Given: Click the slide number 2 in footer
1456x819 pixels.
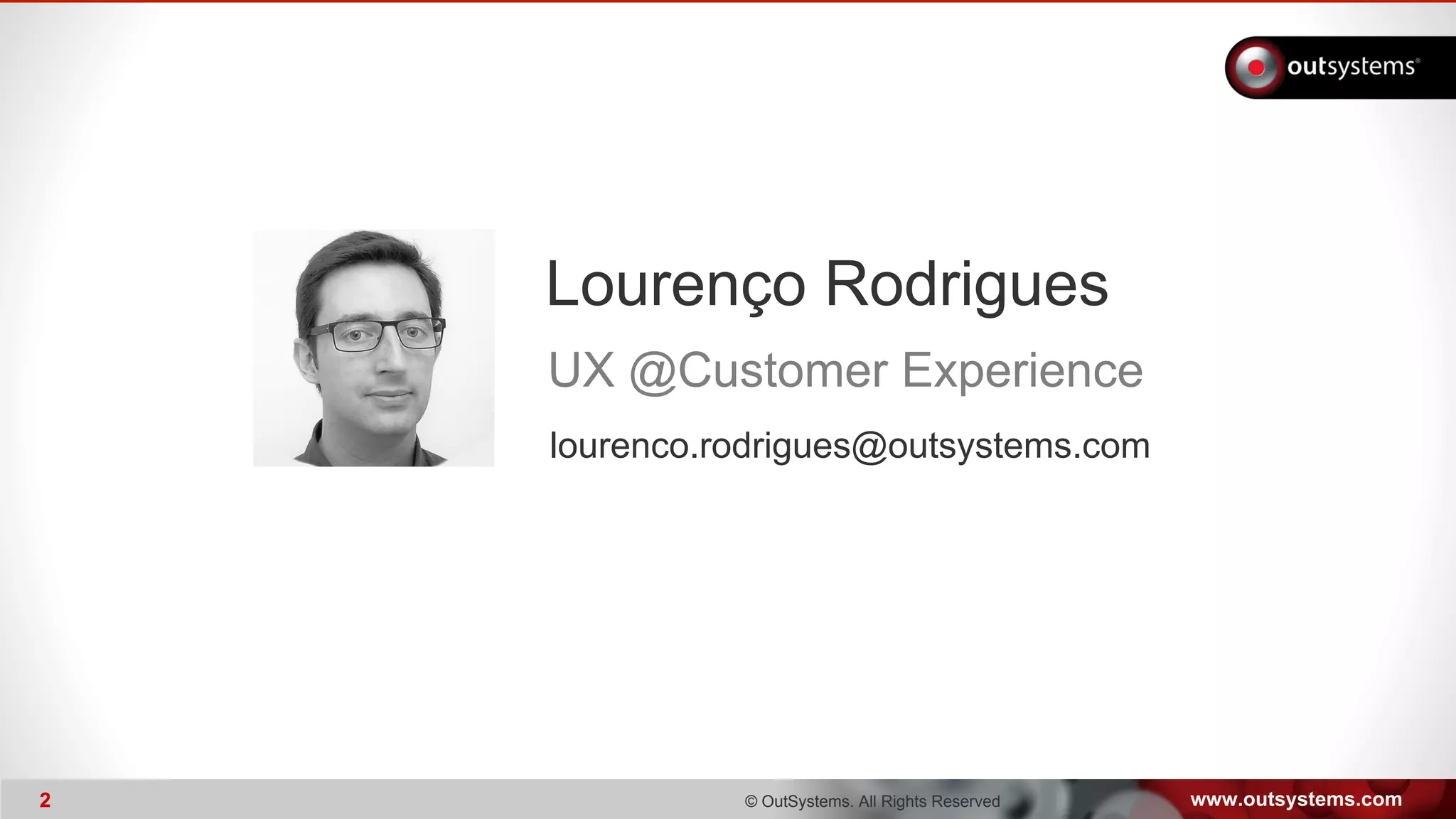Looking at the screenshot, I should (45, 801).
